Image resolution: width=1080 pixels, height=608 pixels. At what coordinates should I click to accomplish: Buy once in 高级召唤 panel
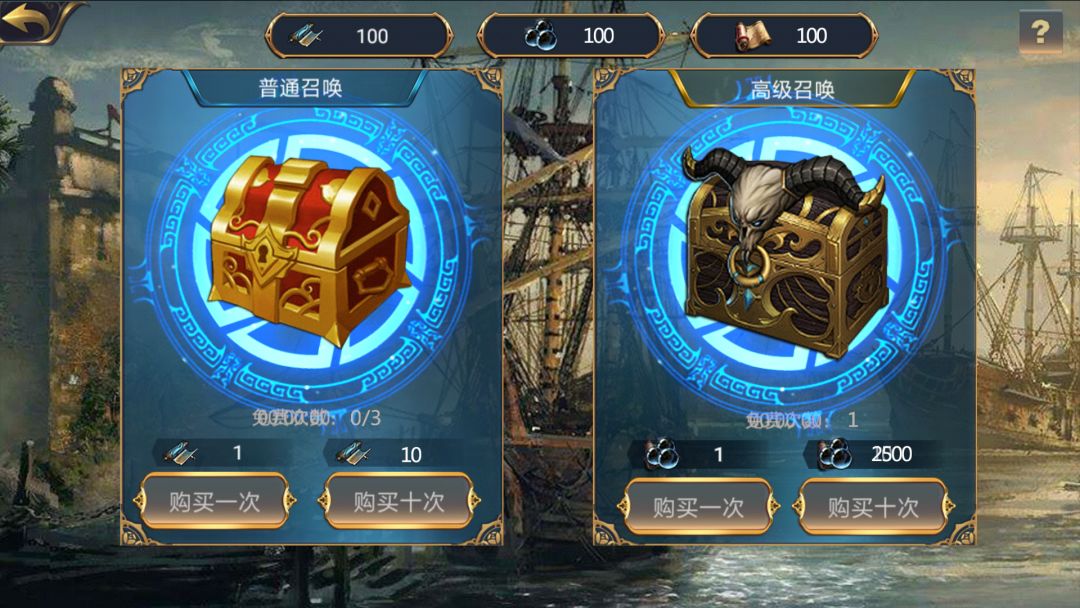[698, 507]
